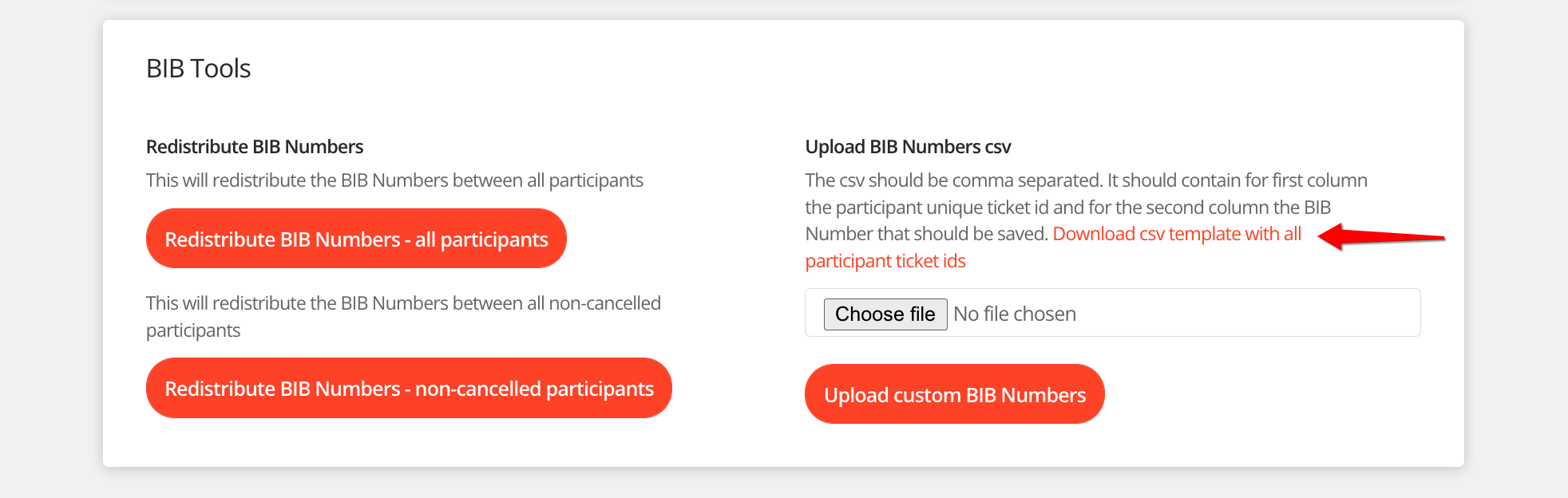The height and width of the screenshot is (498, 1568).
Task: Click 'Number that should be saved.' text
Action: tap(925, 234)
